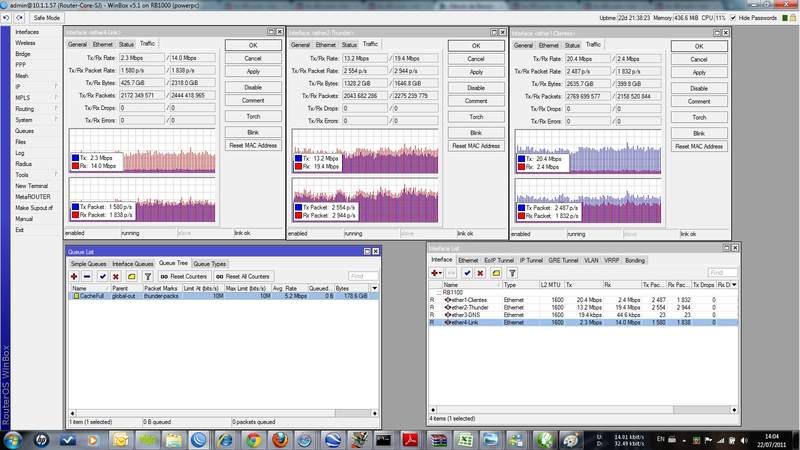Click the Windows Start orb
Screen dimensions: 800x450
pos(12,440)
